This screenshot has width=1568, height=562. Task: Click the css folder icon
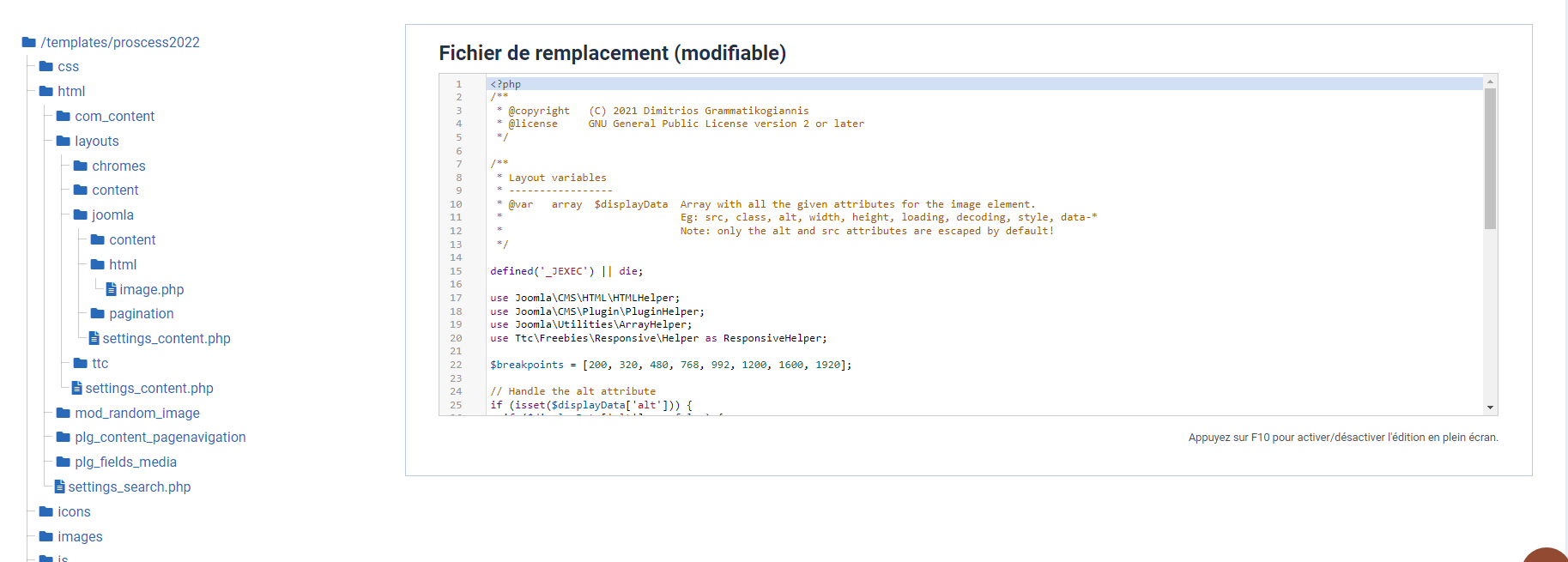point(46,66)
